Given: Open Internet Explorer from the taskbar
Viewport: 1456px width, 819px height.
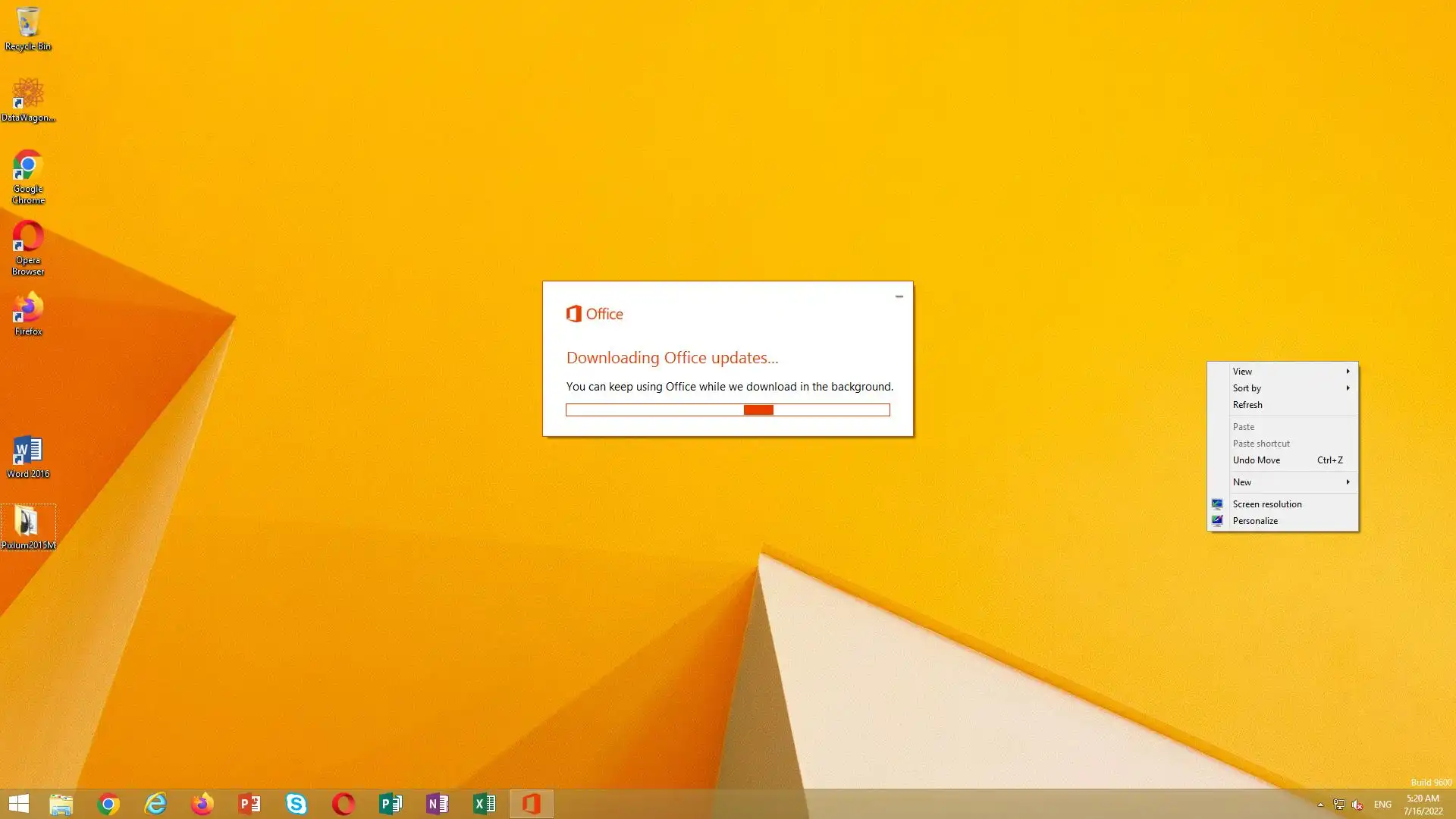Looking at the screenshot, I should click(155, 804).
